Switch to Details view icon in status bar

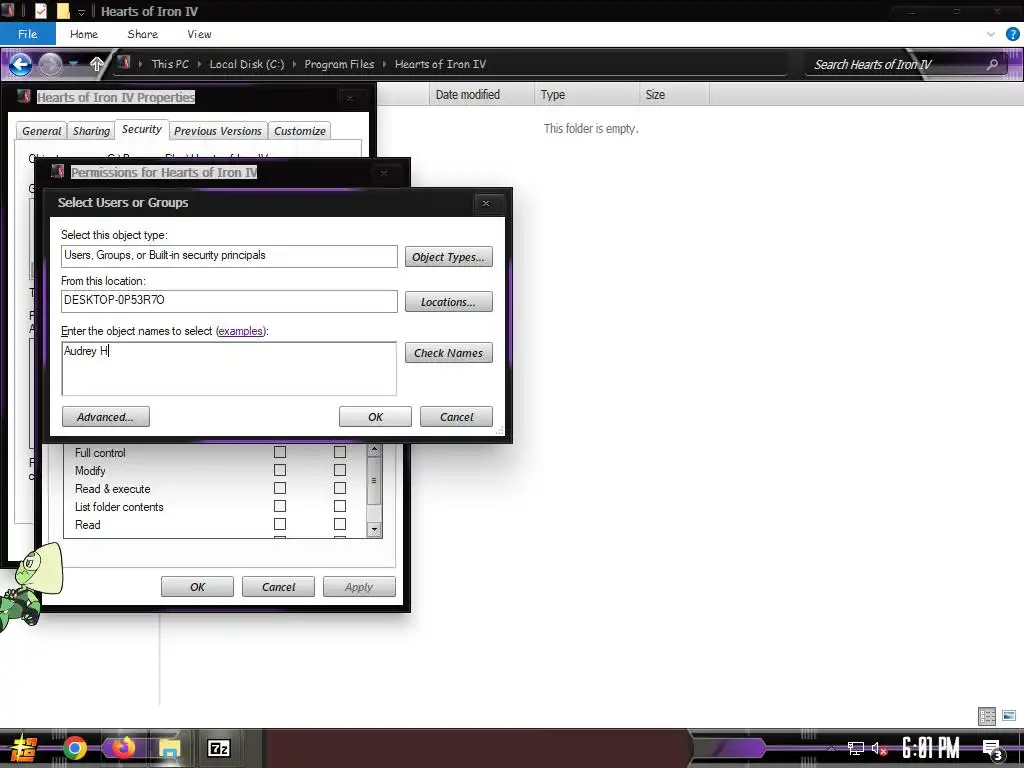pos(987,716)
